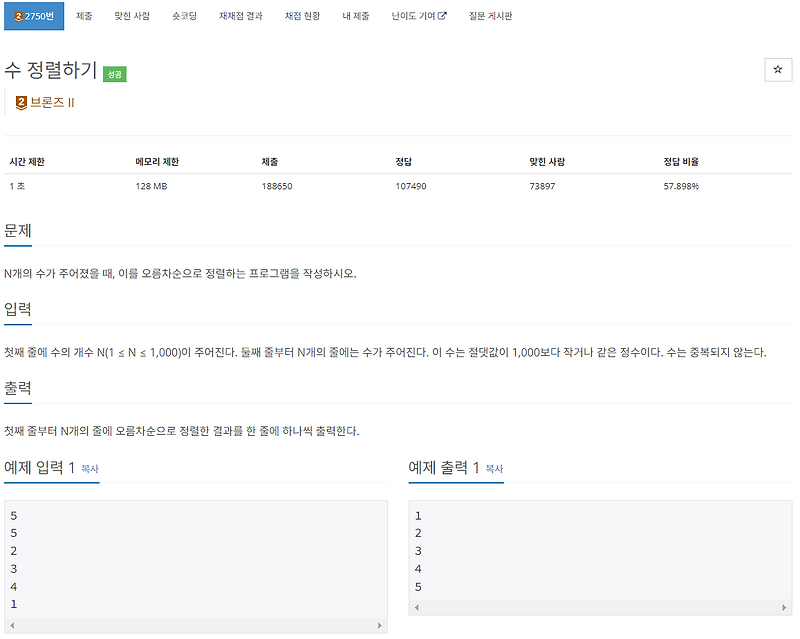Copy example output 1 via 복사 link

pos(494,469)
